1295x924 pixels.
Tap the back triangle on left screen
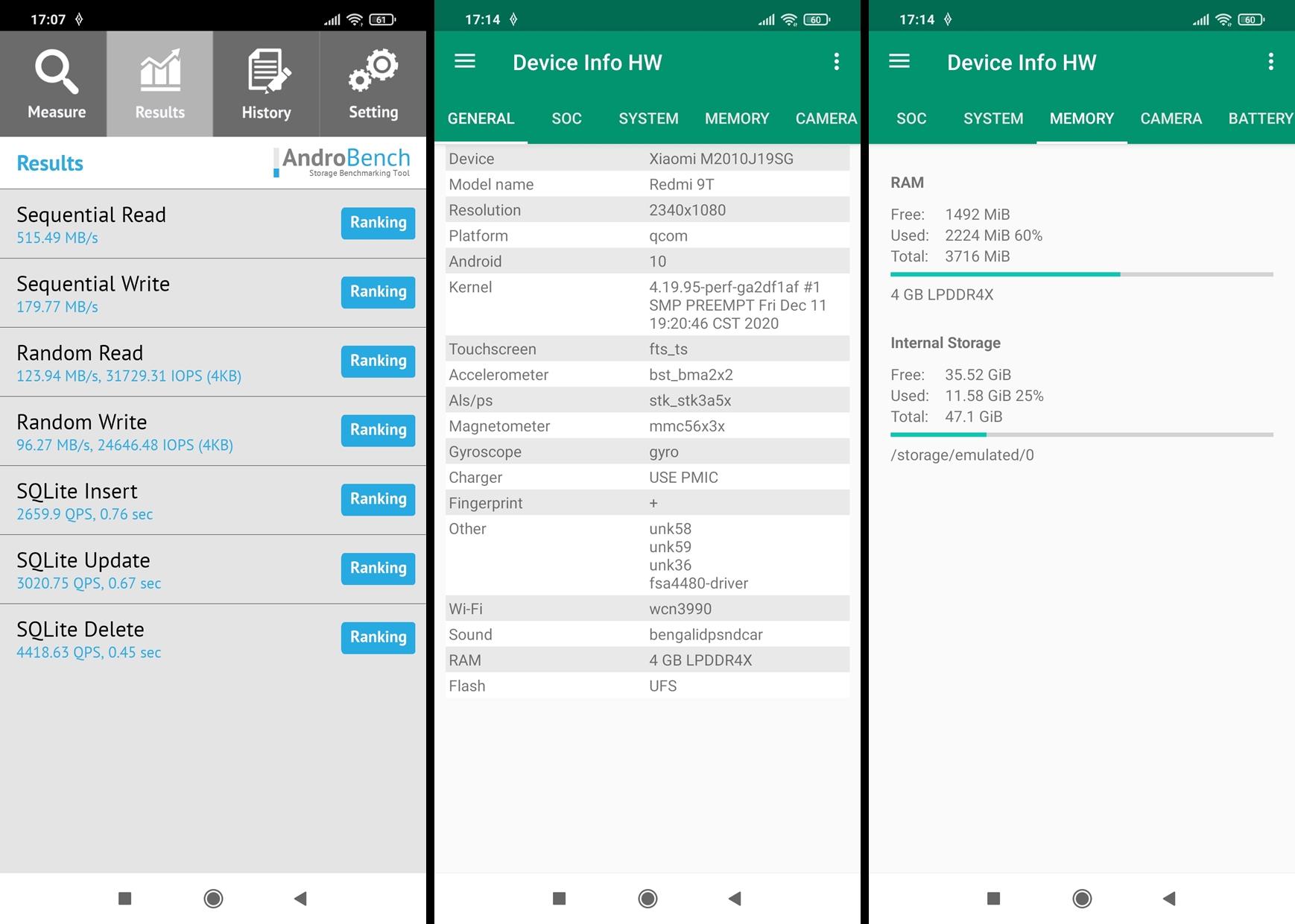[300, 899]
